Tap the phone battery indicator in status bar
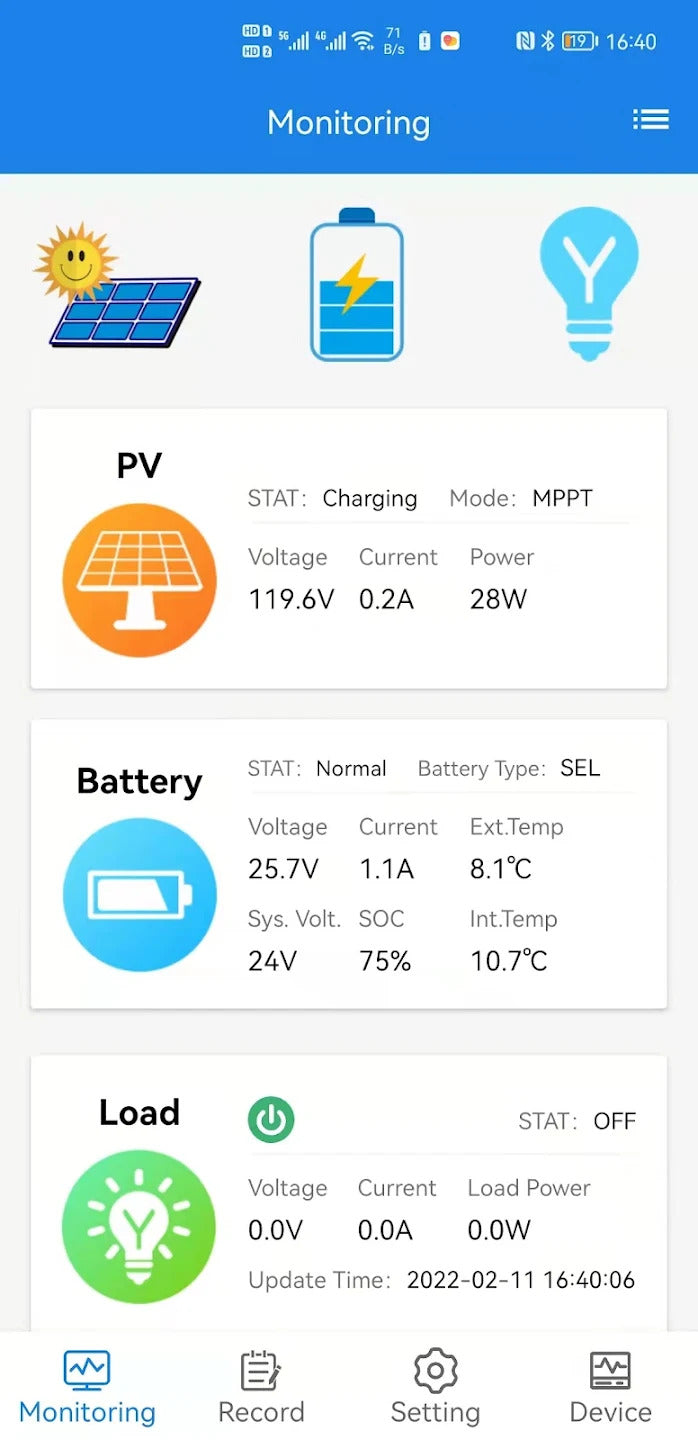Screen dimensions: 698x1440 [579, 41]
